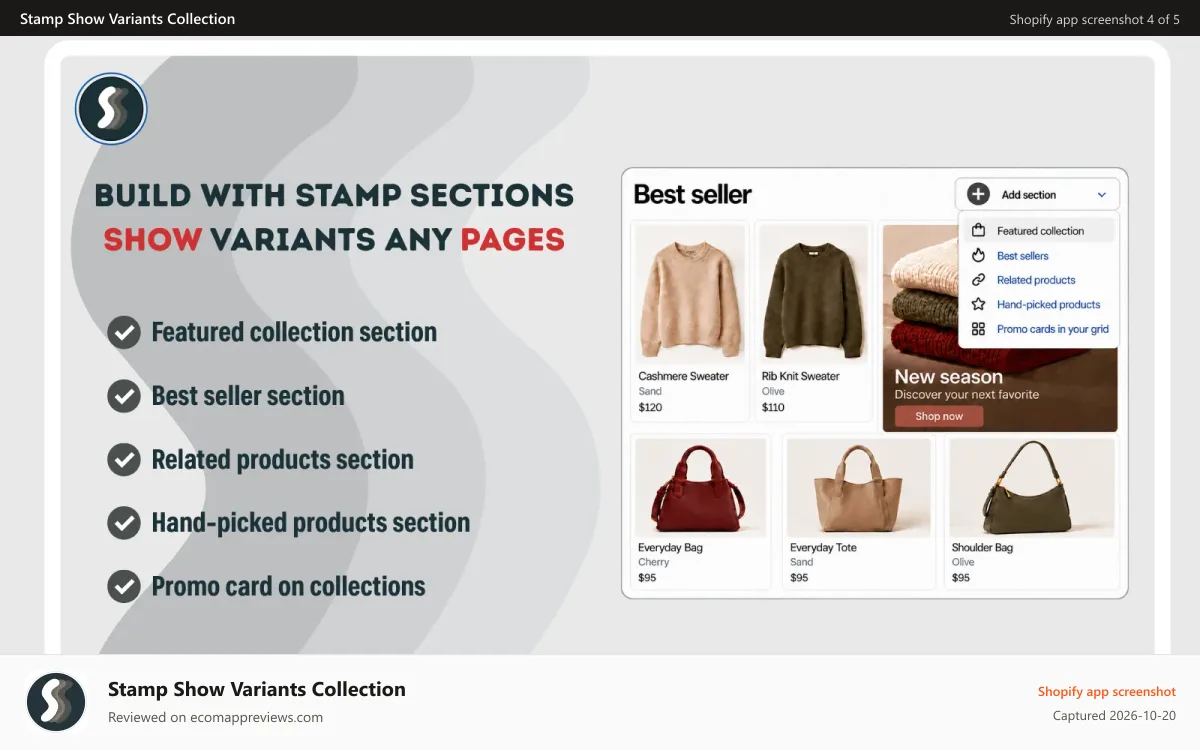Click the Stamp app icon in the footer
Viewport: 1200px width, 750px height.
[x=56, y=701]
